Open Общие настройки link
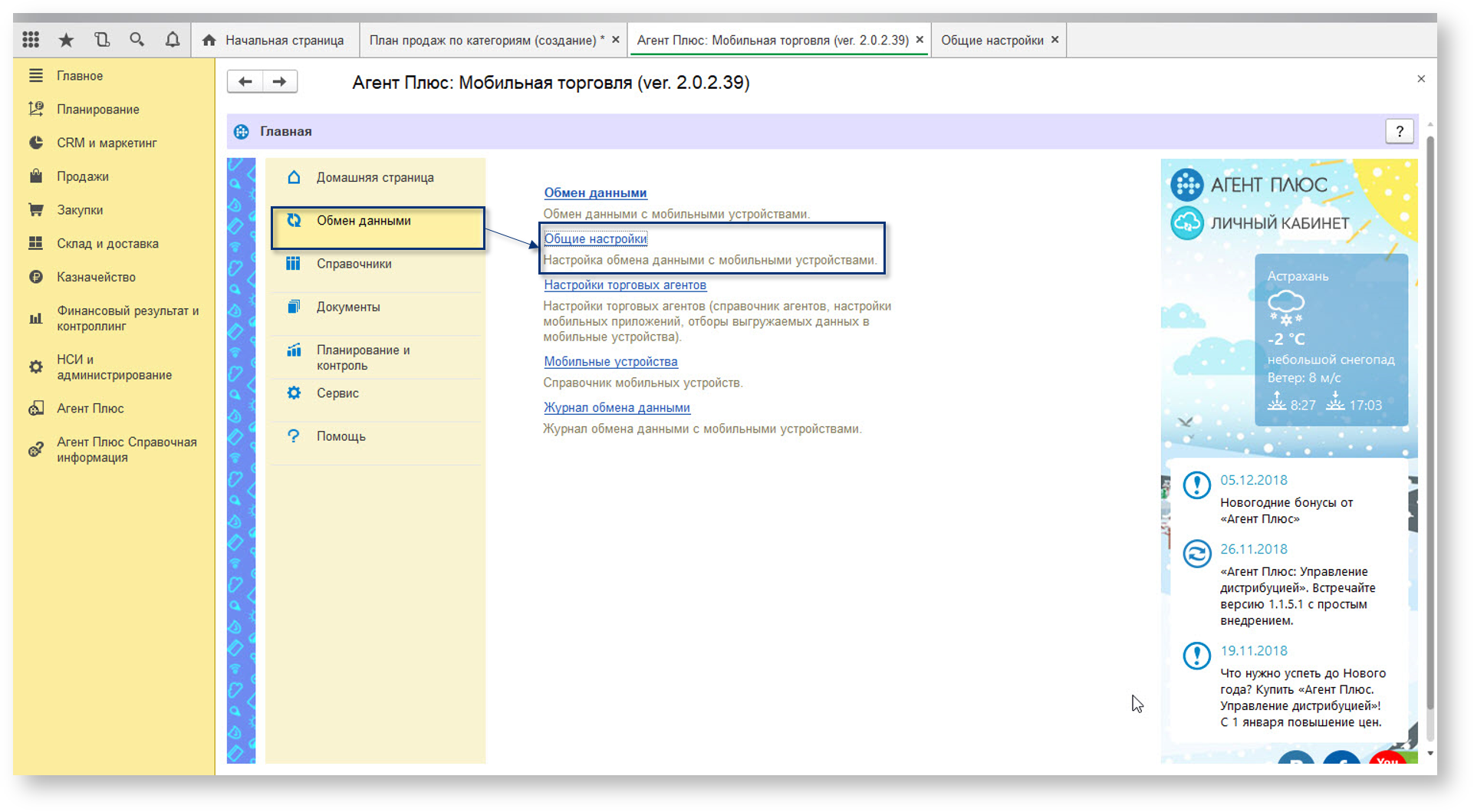1474x812 pixels. pyautogui.click(x=595, y=239)
